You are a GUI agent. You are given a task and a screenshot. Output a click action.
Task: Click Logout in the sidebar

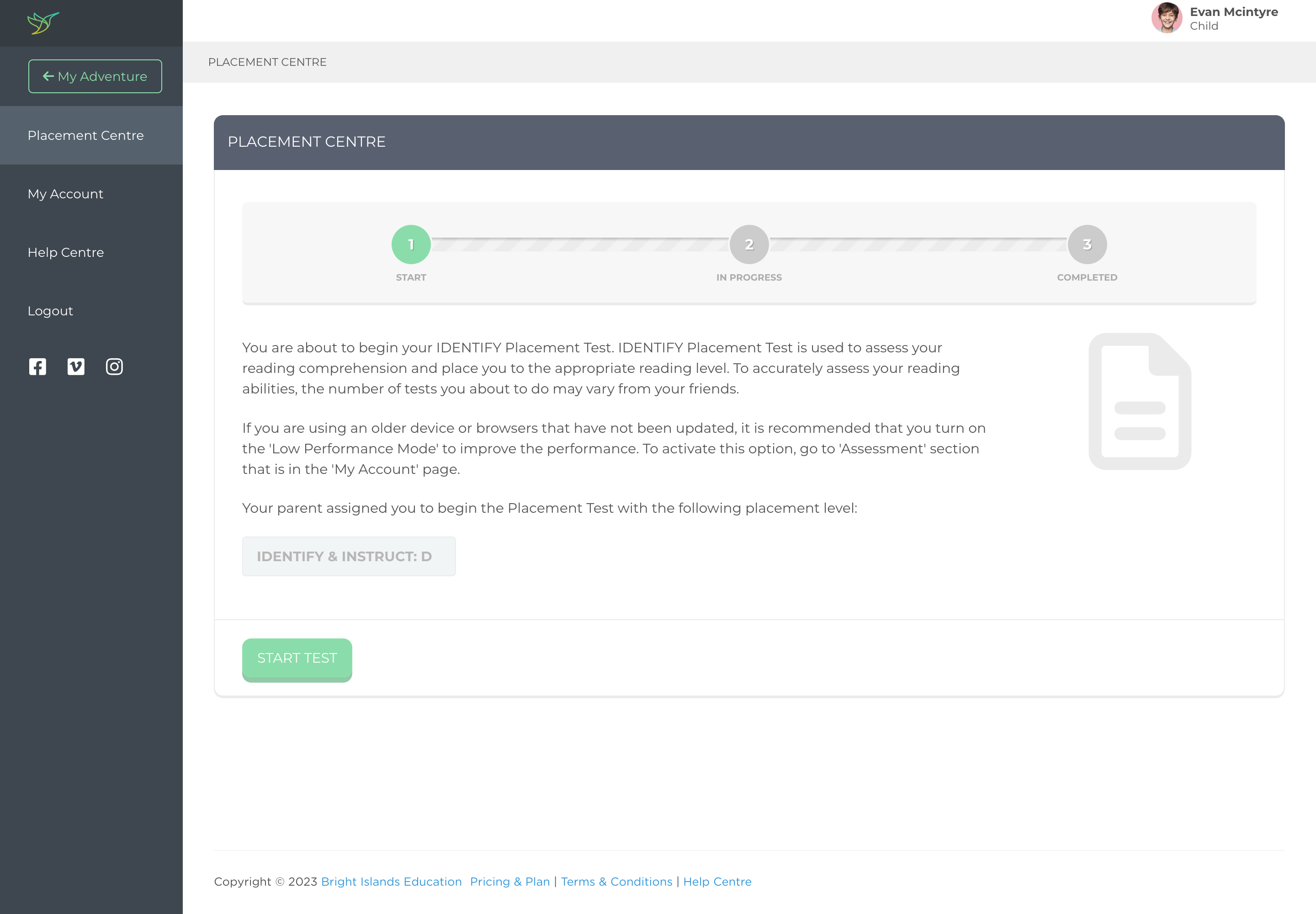(50, 311)
